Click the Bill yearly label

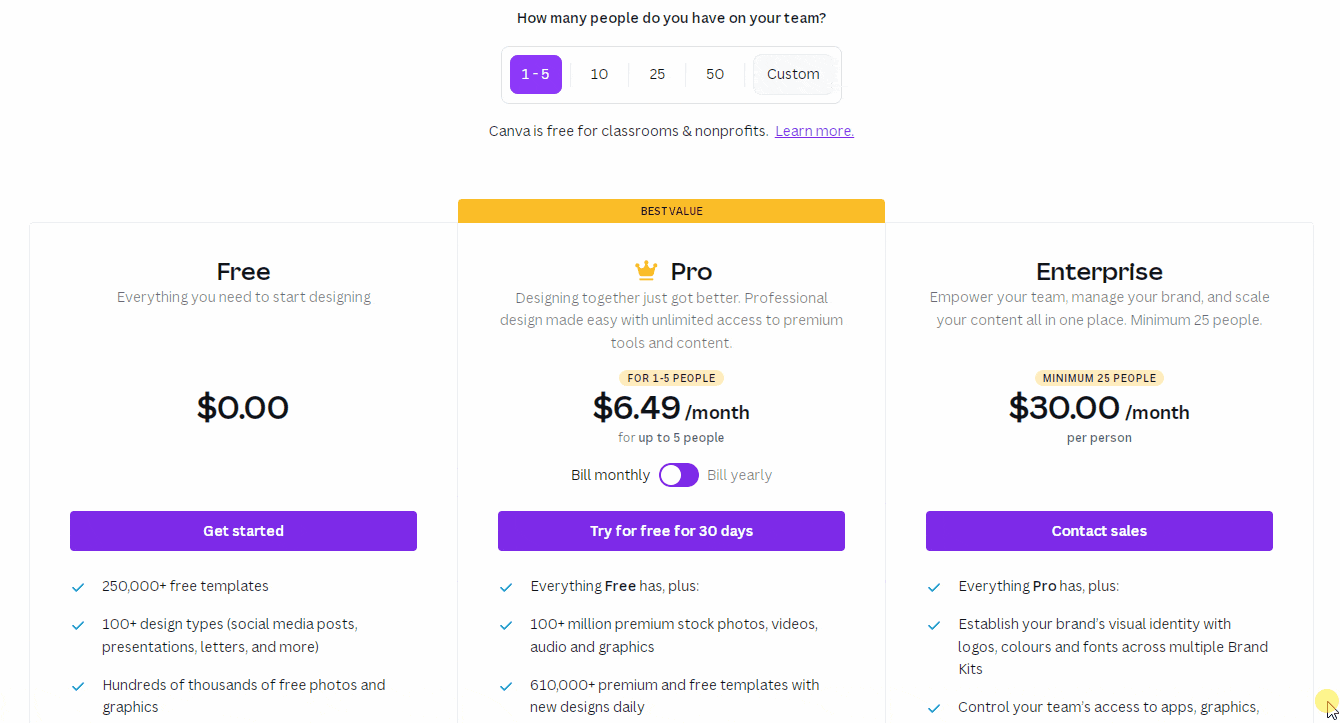[739, 475]
